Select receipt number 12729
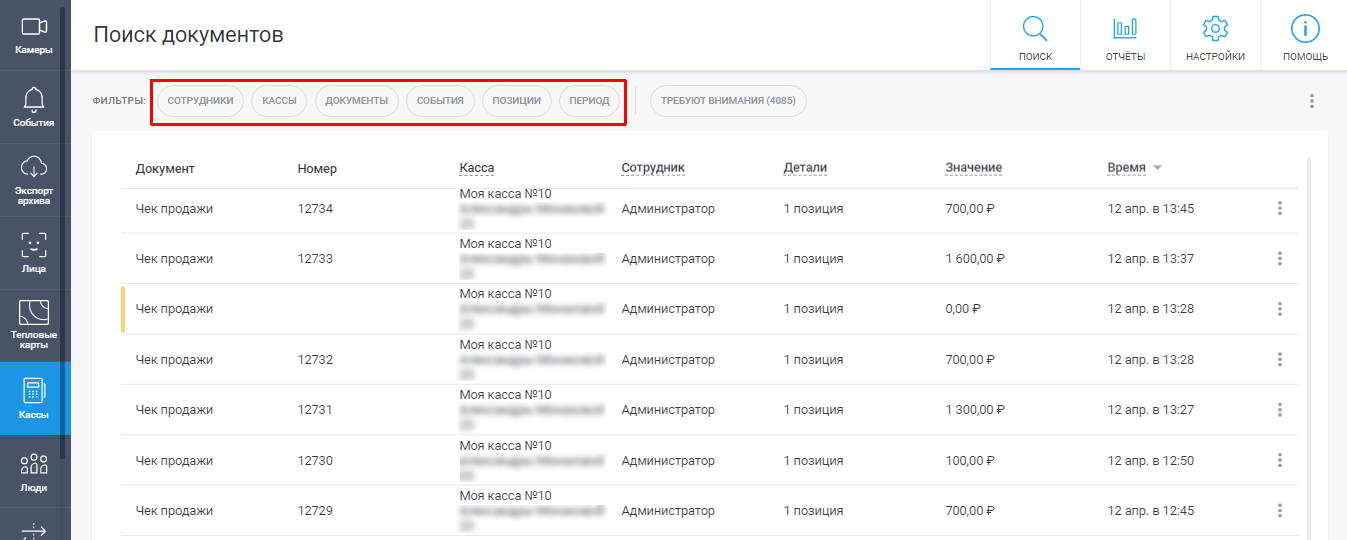This screenshot has width=1347, height=540. click(315, 511)
